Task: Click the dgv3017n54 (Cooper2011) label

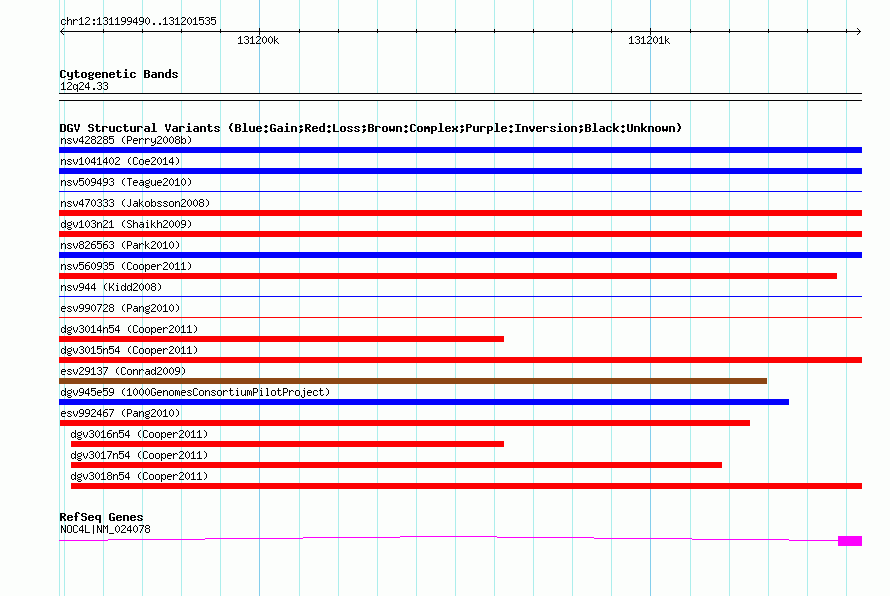Action: pos(139,455)
